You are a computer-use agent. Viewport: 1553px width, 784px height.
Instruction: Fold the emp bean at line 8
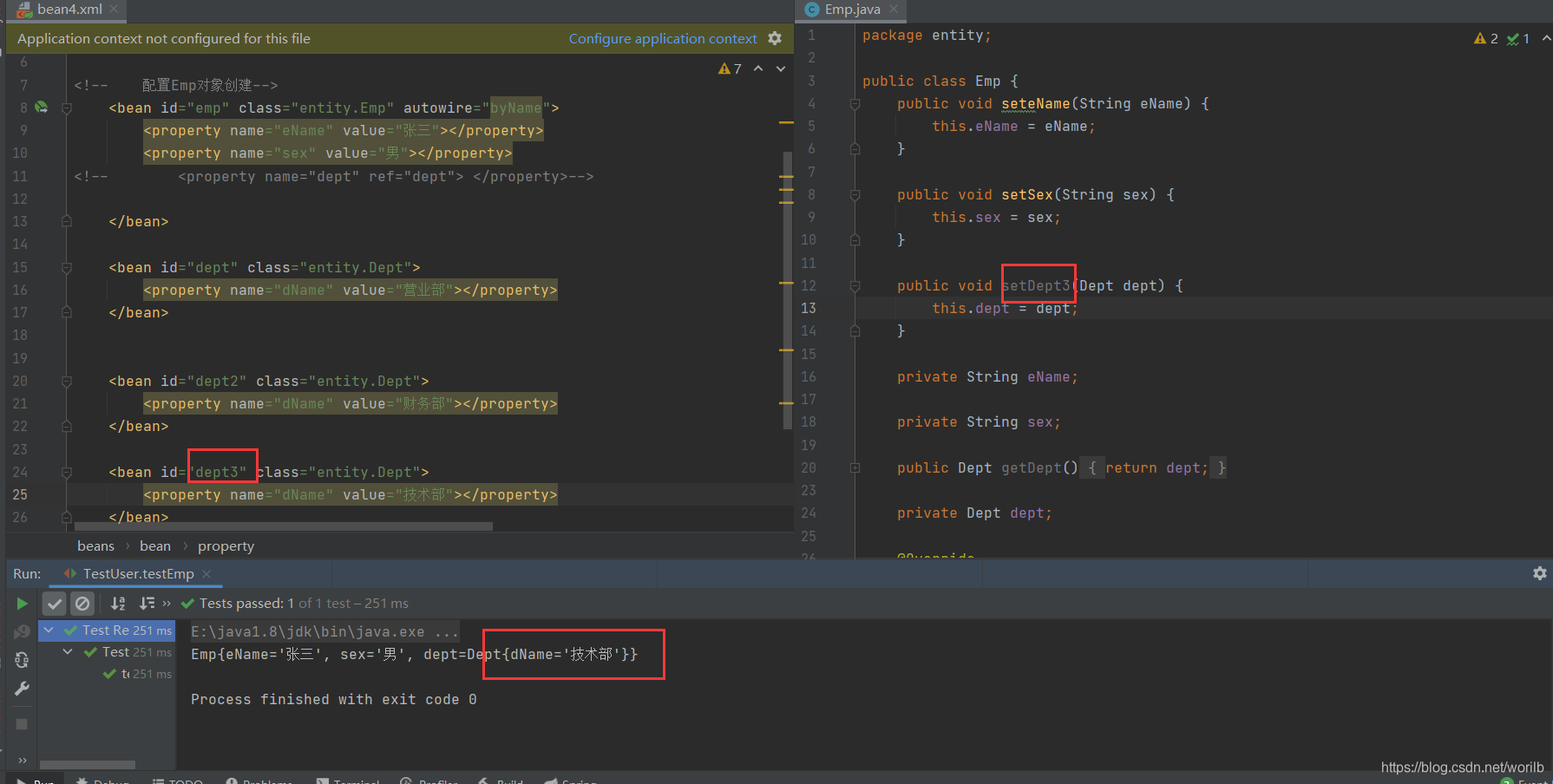tap(67, 108)
